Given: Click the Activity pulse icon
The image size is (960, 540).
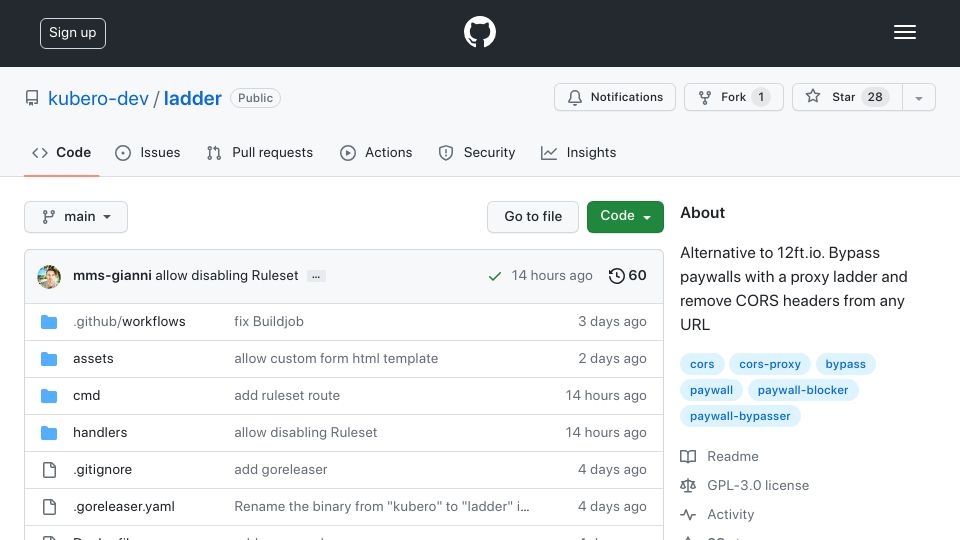Looking at the screenshot, I should (x=688, y=515).
